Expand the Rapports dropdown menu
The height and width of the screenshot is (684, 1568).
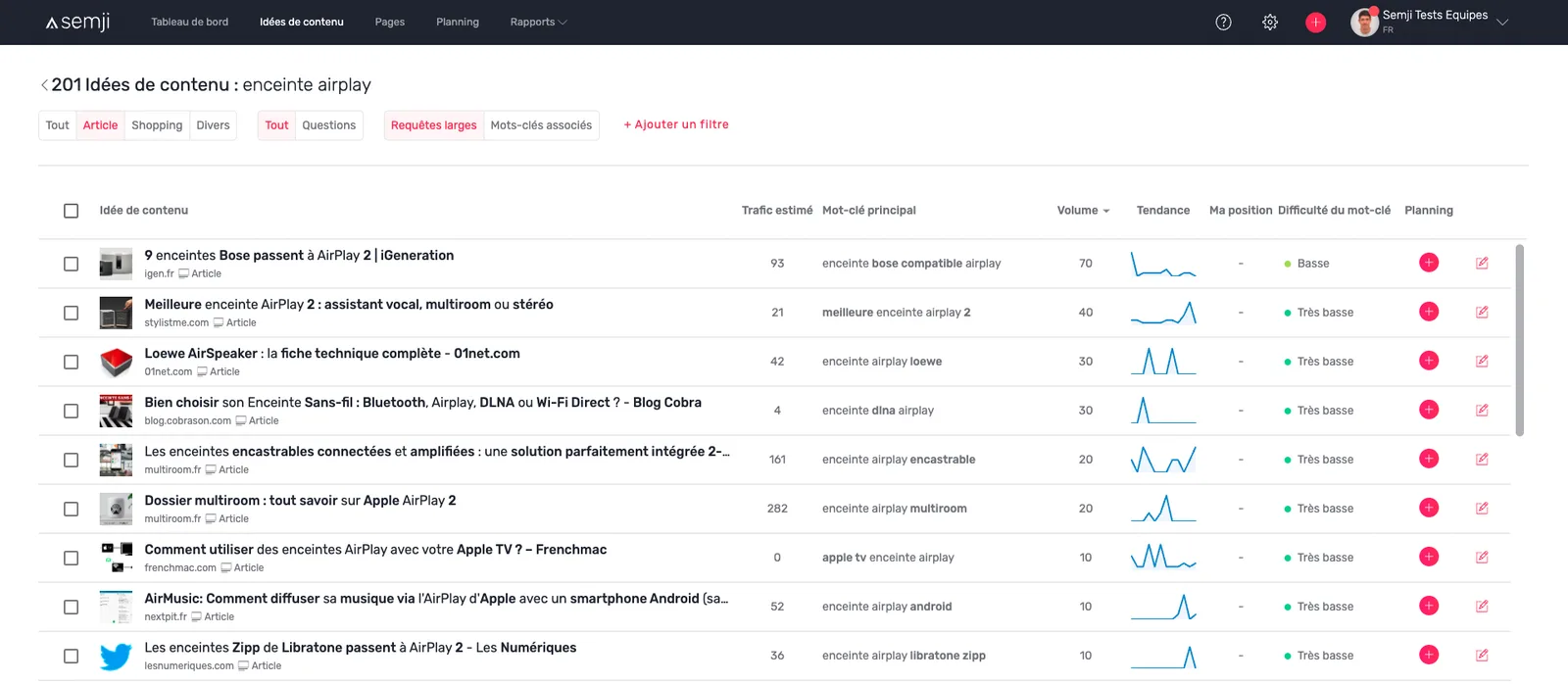pos(538,22)
